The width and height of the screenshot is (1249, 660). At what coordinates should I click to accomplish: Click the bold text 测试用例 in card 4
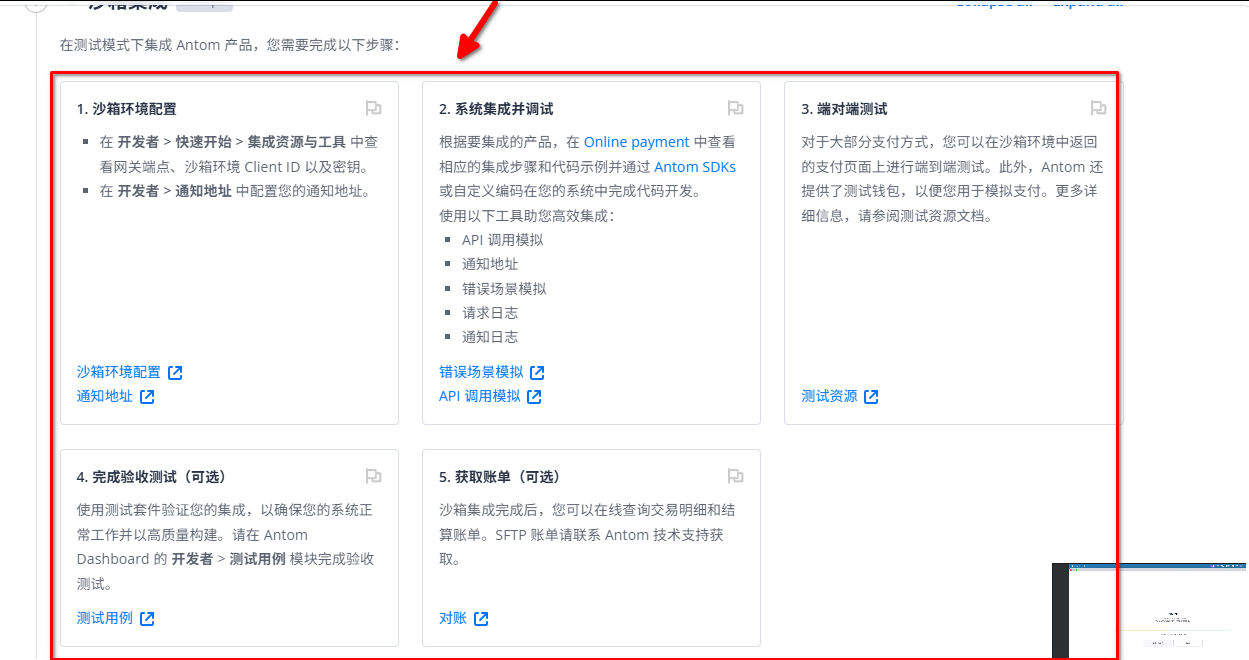pyautogui.click(x=258, y=559)
